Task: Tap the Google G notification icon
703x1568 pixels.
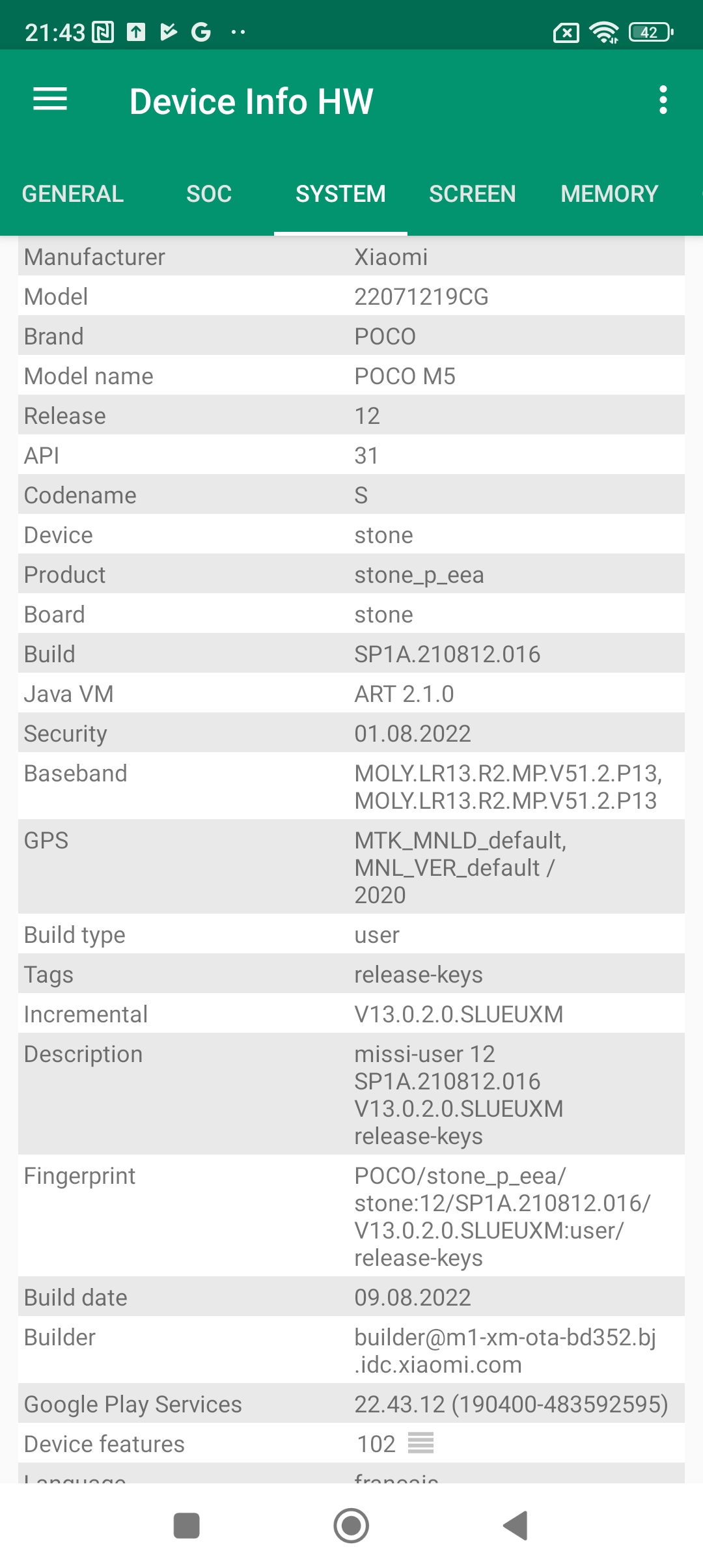Action: point(201,32)
